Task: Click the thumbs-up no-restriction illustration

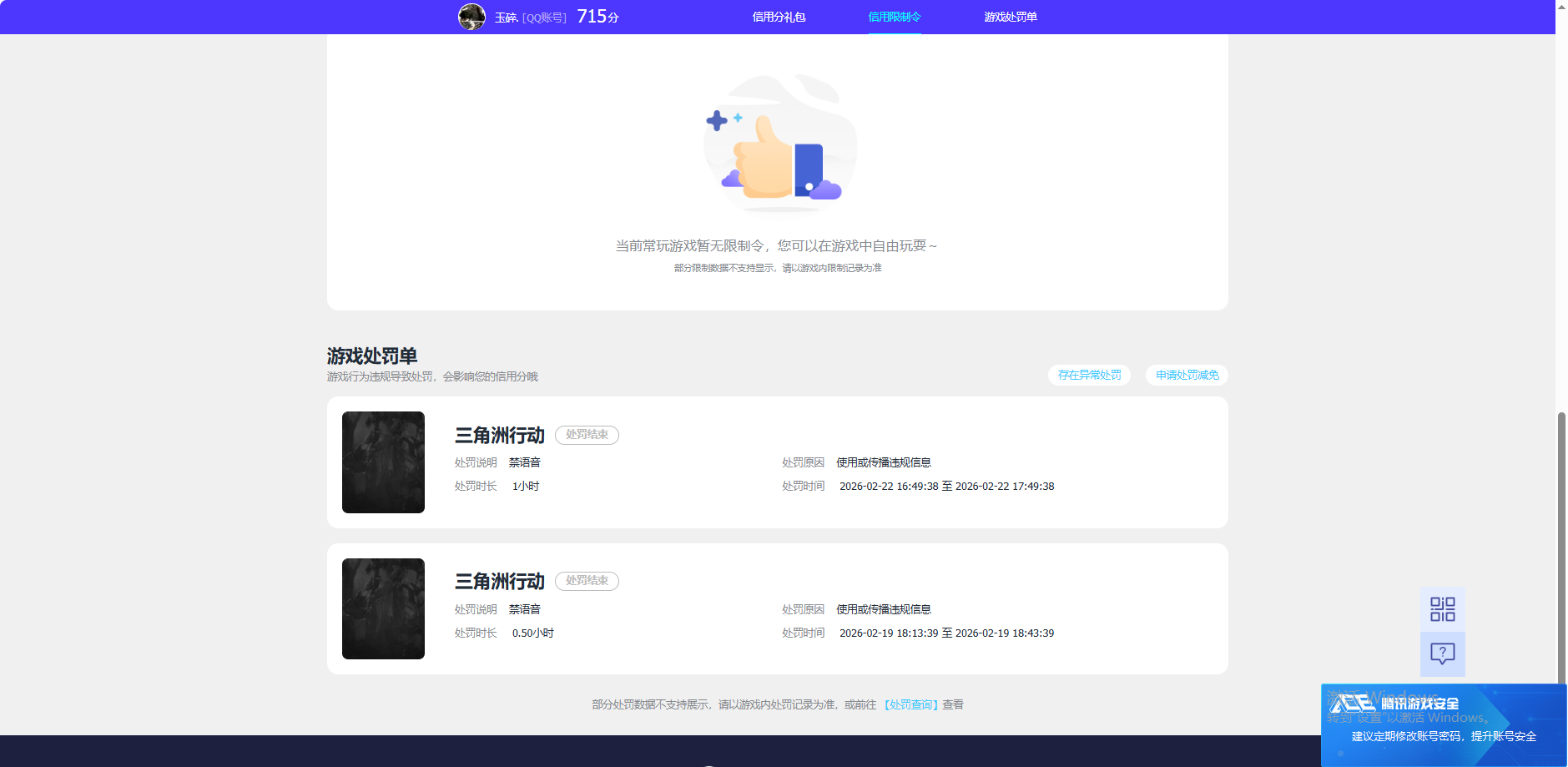Action: (779, 144)
